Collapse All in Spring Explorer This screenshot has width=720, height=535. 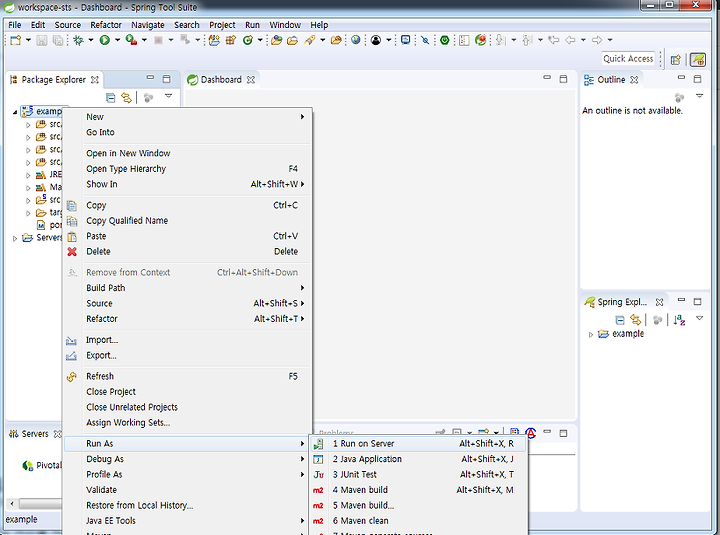(x=620, y=320)
